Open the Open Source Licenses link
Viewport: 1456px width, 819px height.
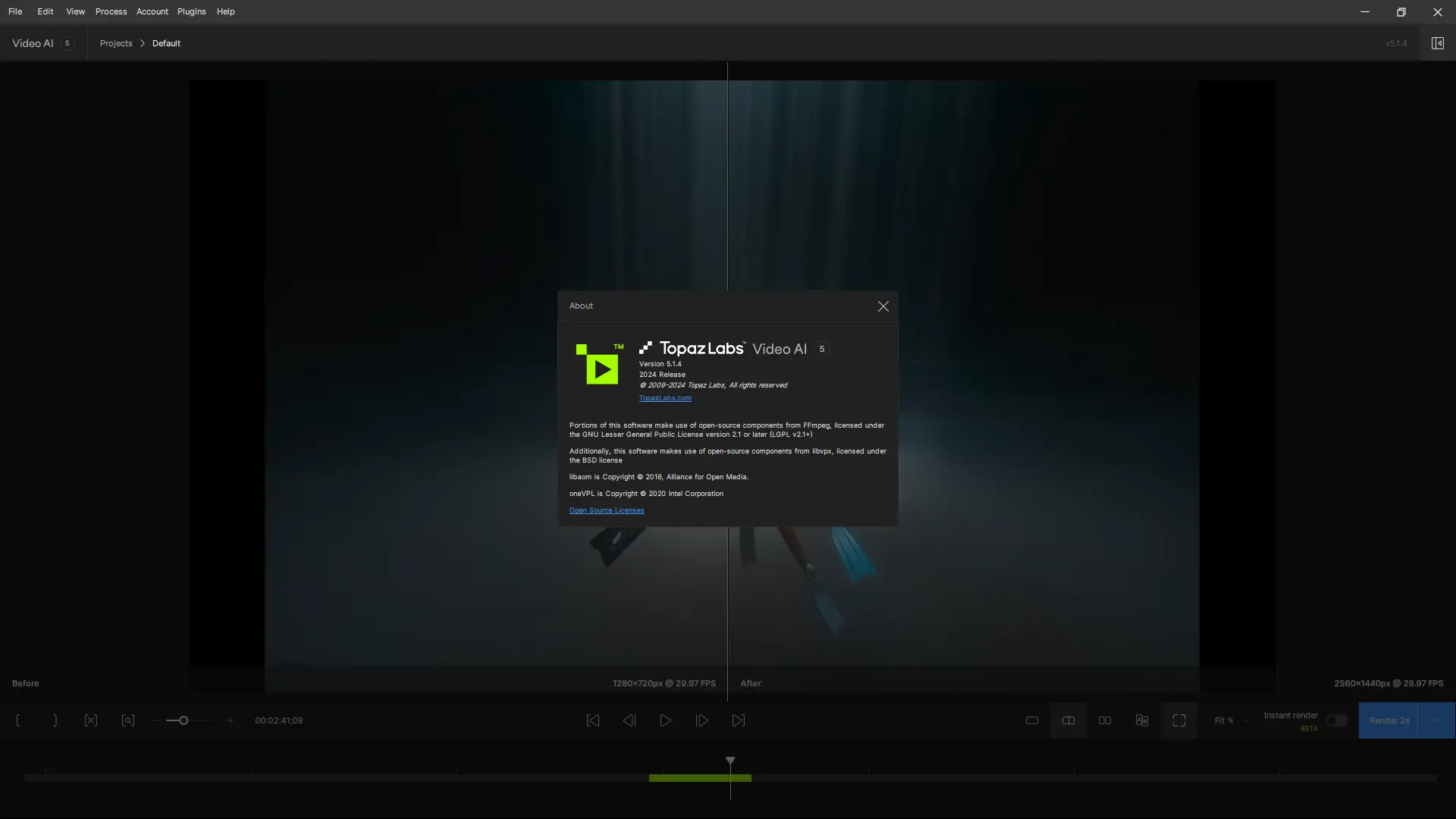[607, 510]
